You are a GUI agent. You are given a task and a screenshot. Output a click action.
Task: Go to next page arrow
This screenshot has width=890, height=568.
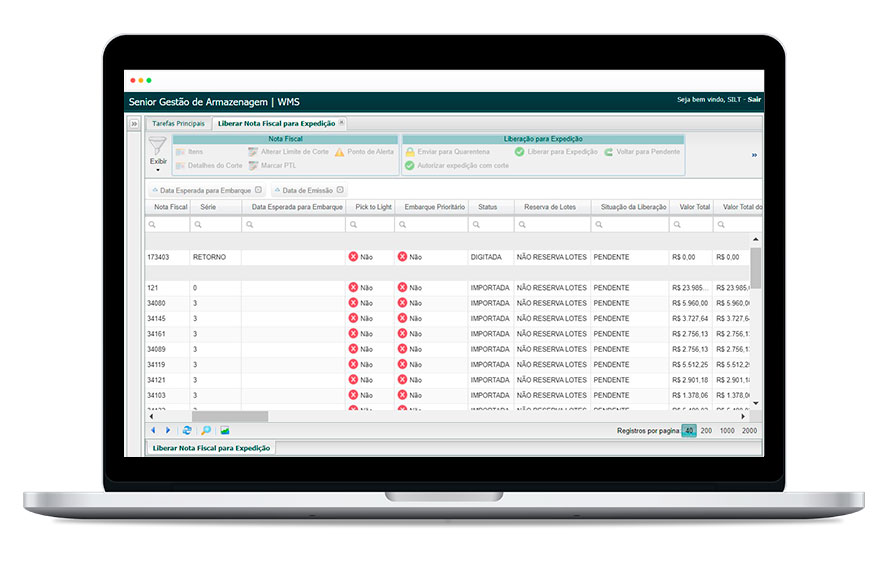[x=167, y=431]
